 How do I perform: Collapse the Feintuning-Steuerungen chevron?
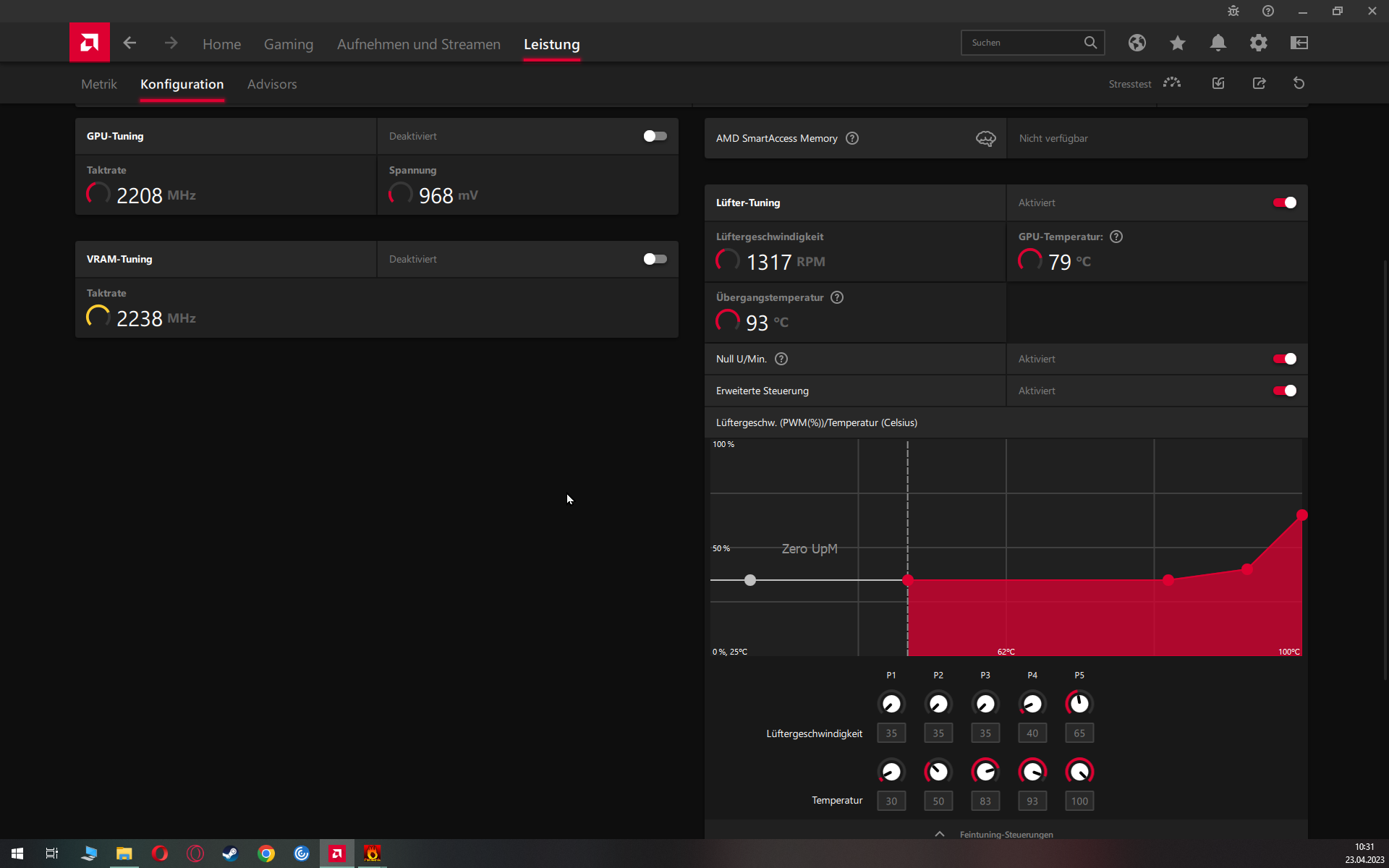tap(939, 834)
